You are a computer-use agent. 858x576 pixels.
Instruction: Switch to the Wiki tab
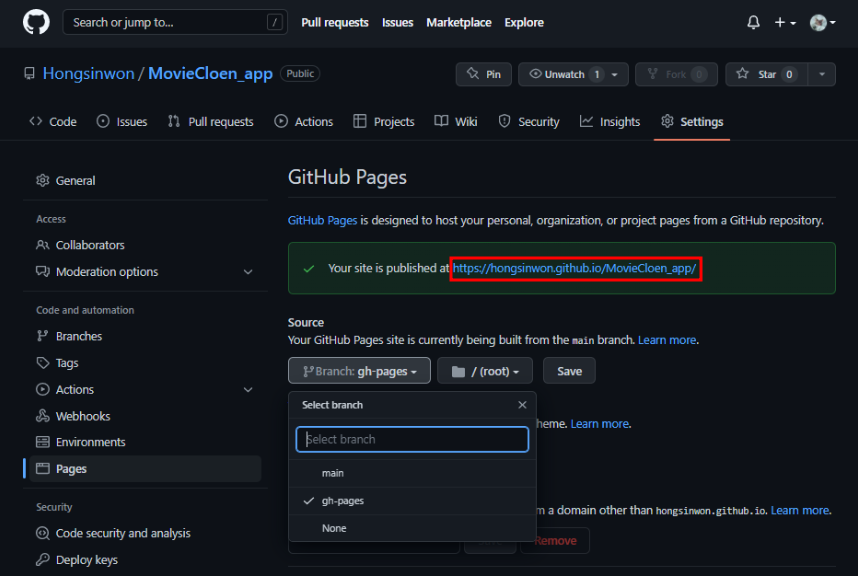point(456,121)
